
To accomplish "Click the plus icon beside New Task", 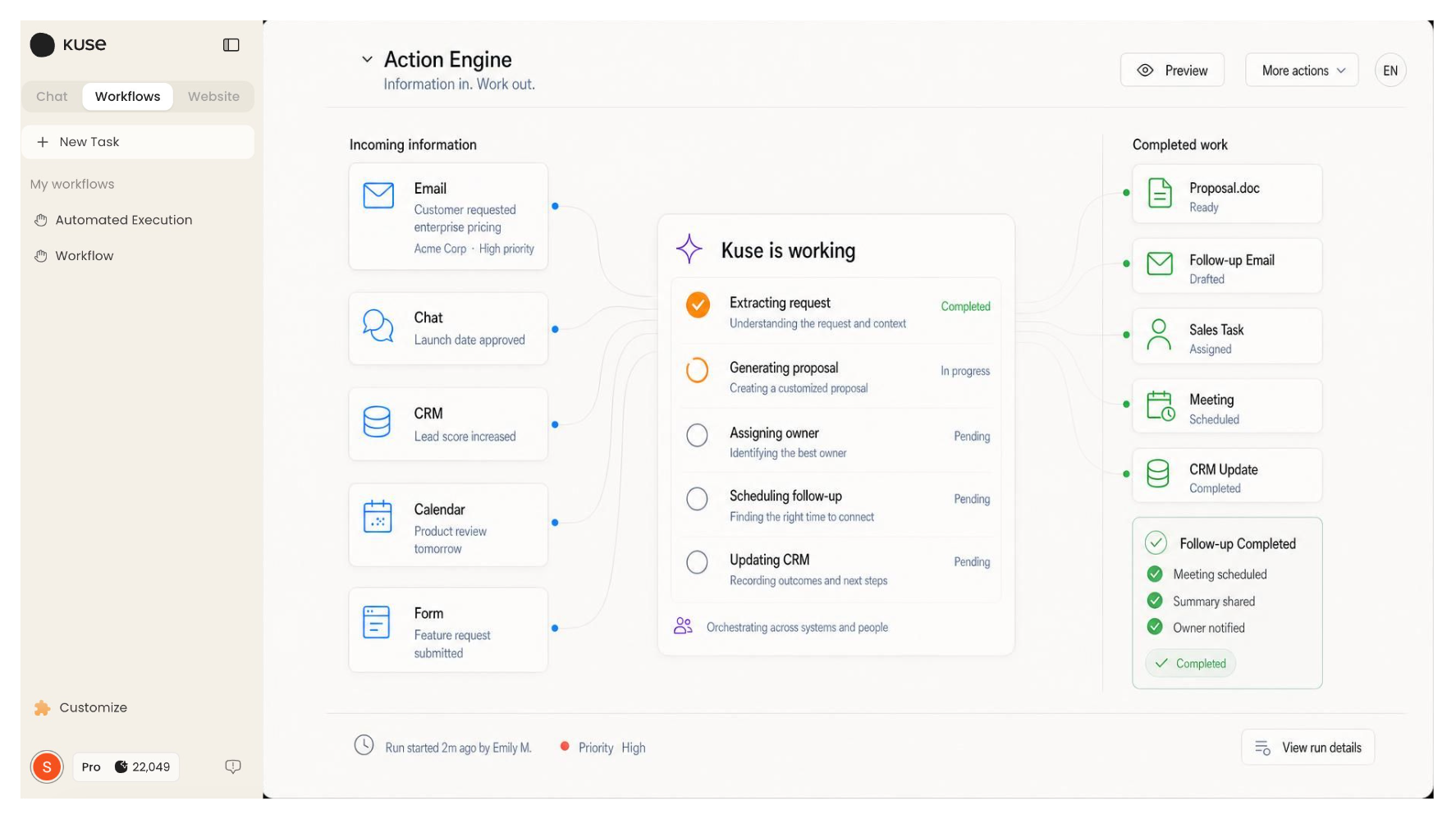I will (43, 142).
